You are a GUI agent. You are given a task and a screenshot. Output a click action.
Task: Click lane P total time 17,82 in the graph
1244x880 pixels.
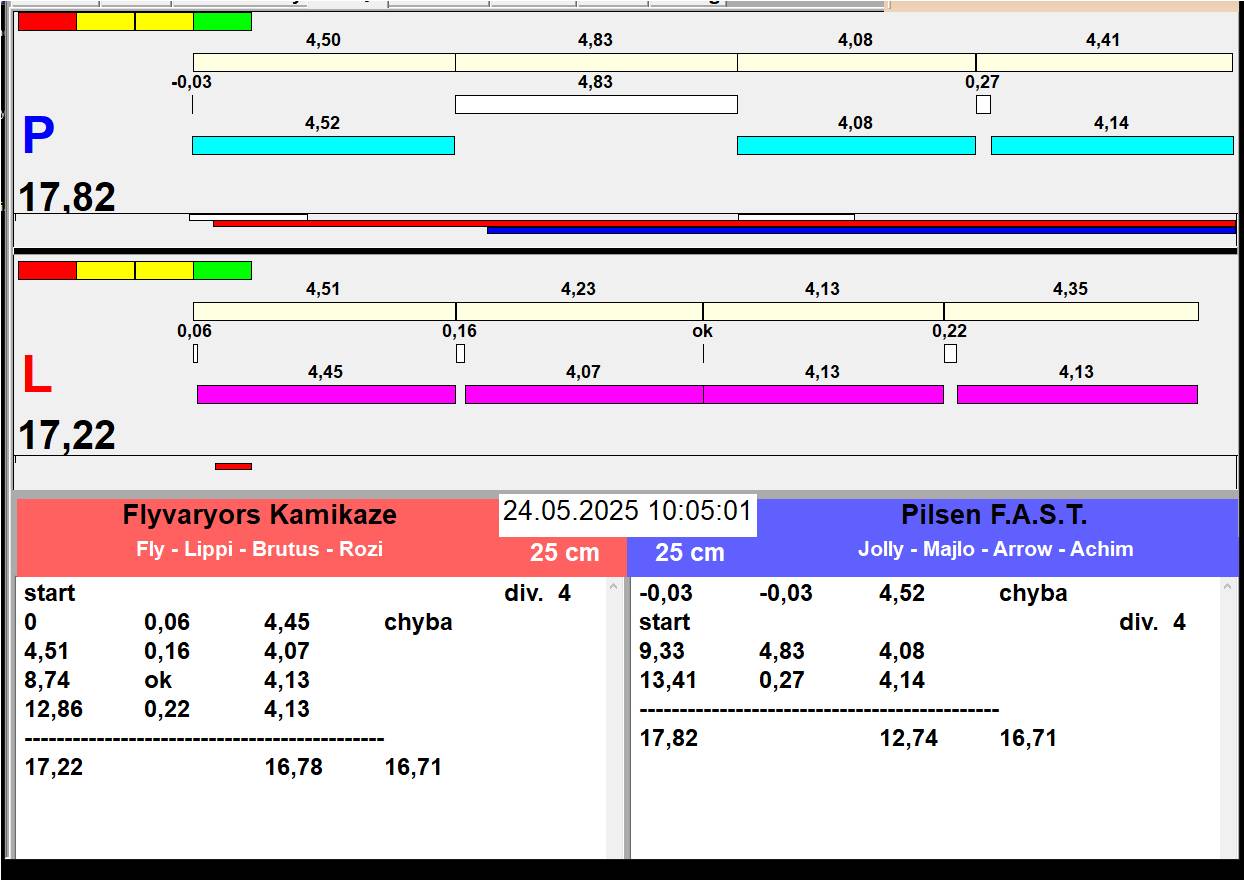click(67, 197)
